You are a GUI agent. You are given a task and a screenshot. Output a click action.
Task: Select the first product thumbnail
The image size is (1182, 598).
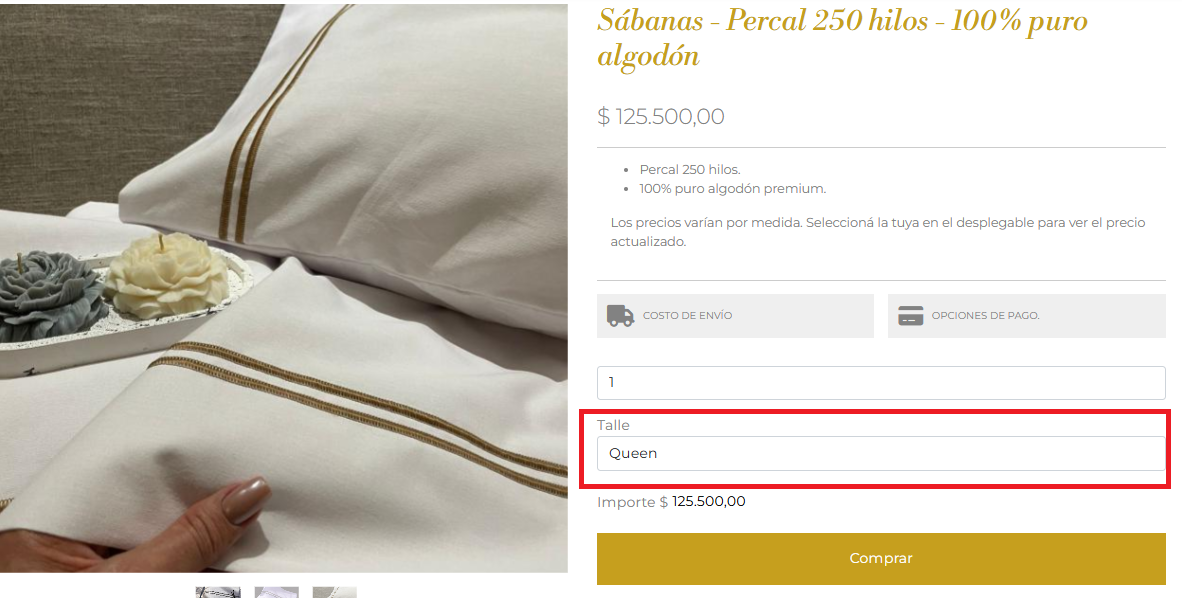pos(218,592)
